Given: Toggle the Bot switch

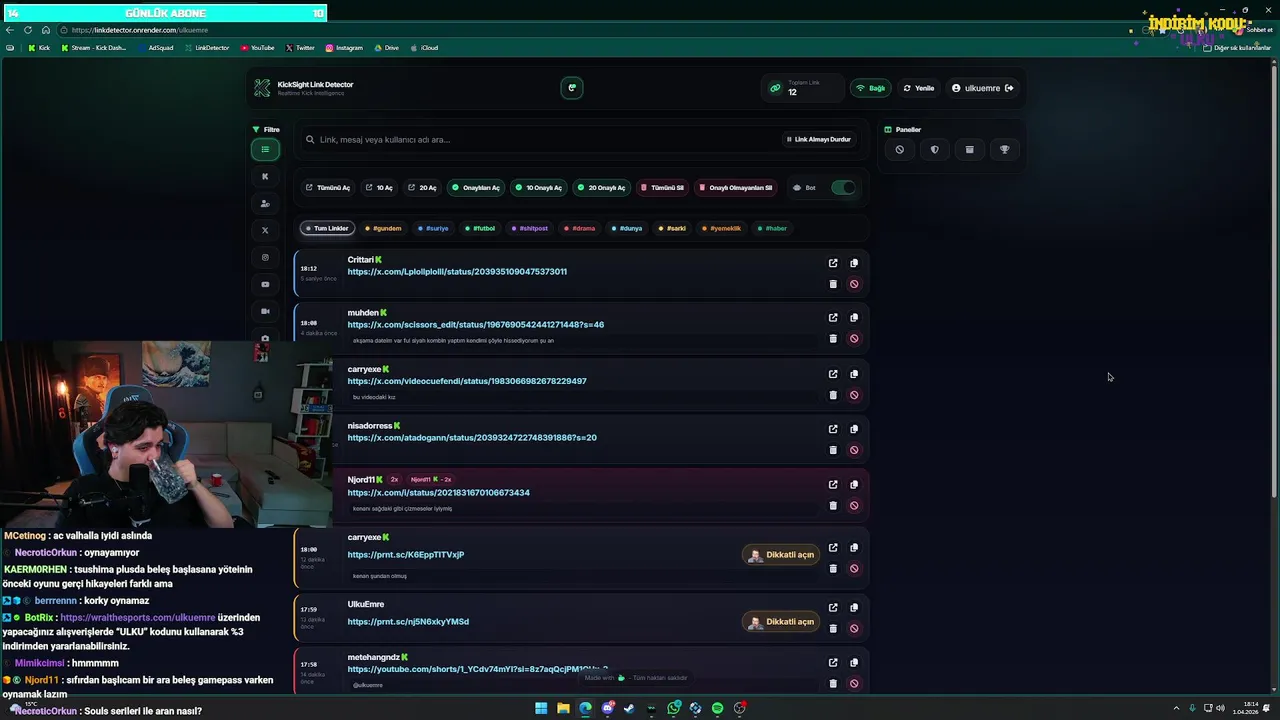Looking at the screenshot, I should pos(843,188).
